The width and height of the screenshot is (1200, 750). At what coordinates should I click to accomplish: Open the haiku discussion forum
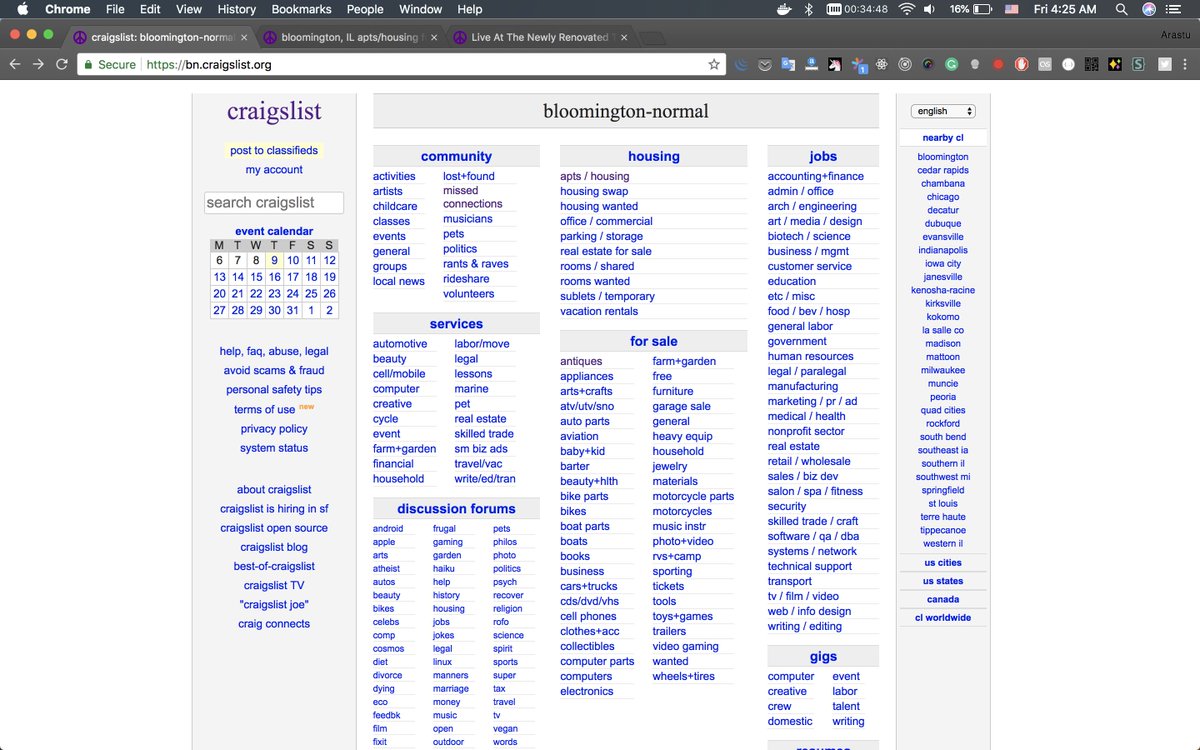point(444,568)
